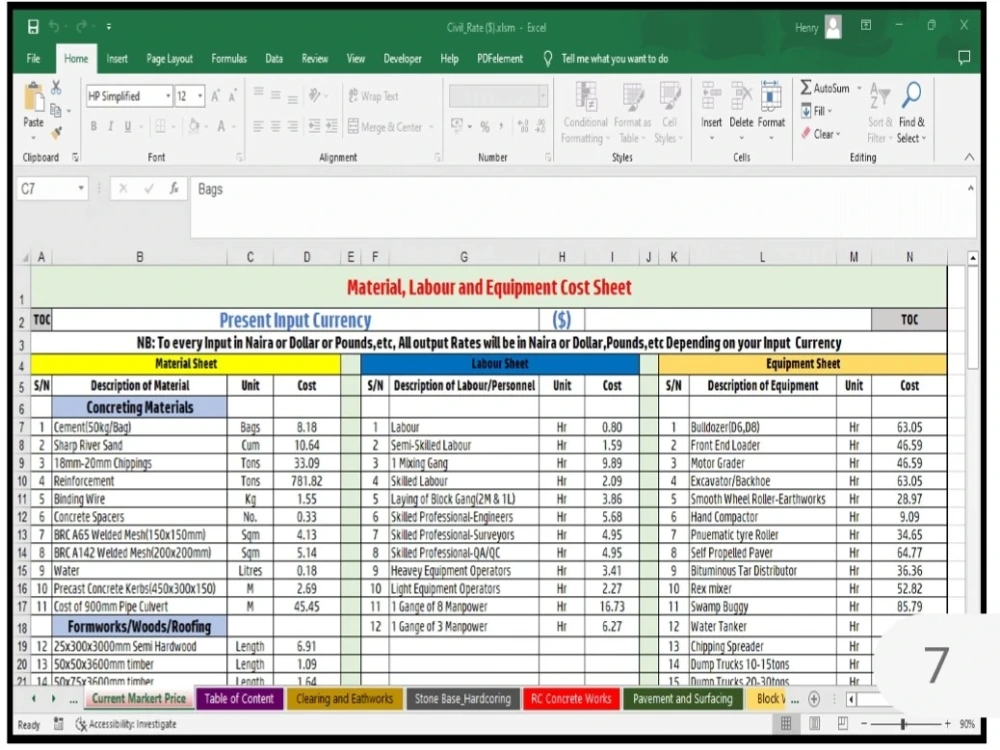Image resolution: width=1000 pixels, height=750 pixels.
Task: Open the Merge & Center dropdown arrow
Action: click(x=432, y=127)
